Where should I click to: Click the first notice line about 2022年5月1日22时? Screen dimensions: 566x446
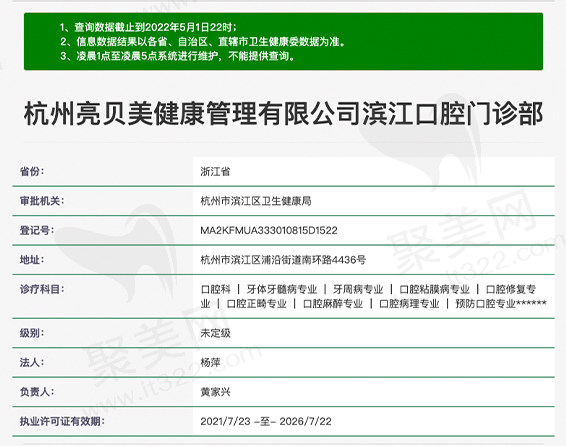click(x=148, y=27)
